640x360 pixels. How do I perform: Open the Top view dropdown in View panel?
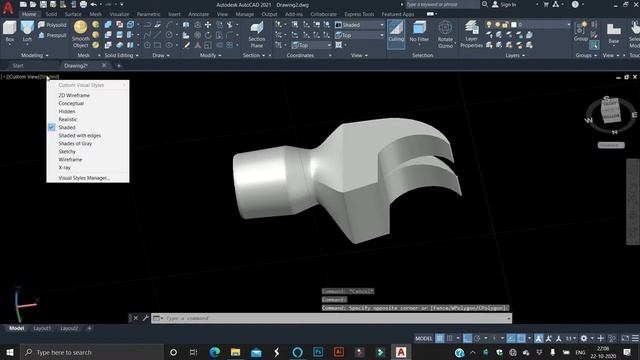[359, 36]
